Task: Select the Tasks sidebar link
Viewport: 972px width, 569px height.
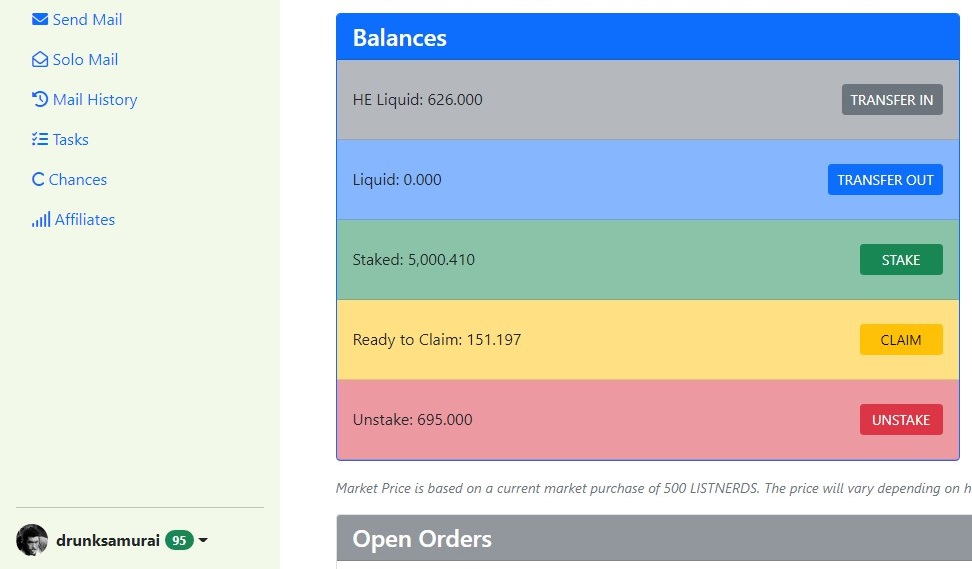Action: [60, 139]
